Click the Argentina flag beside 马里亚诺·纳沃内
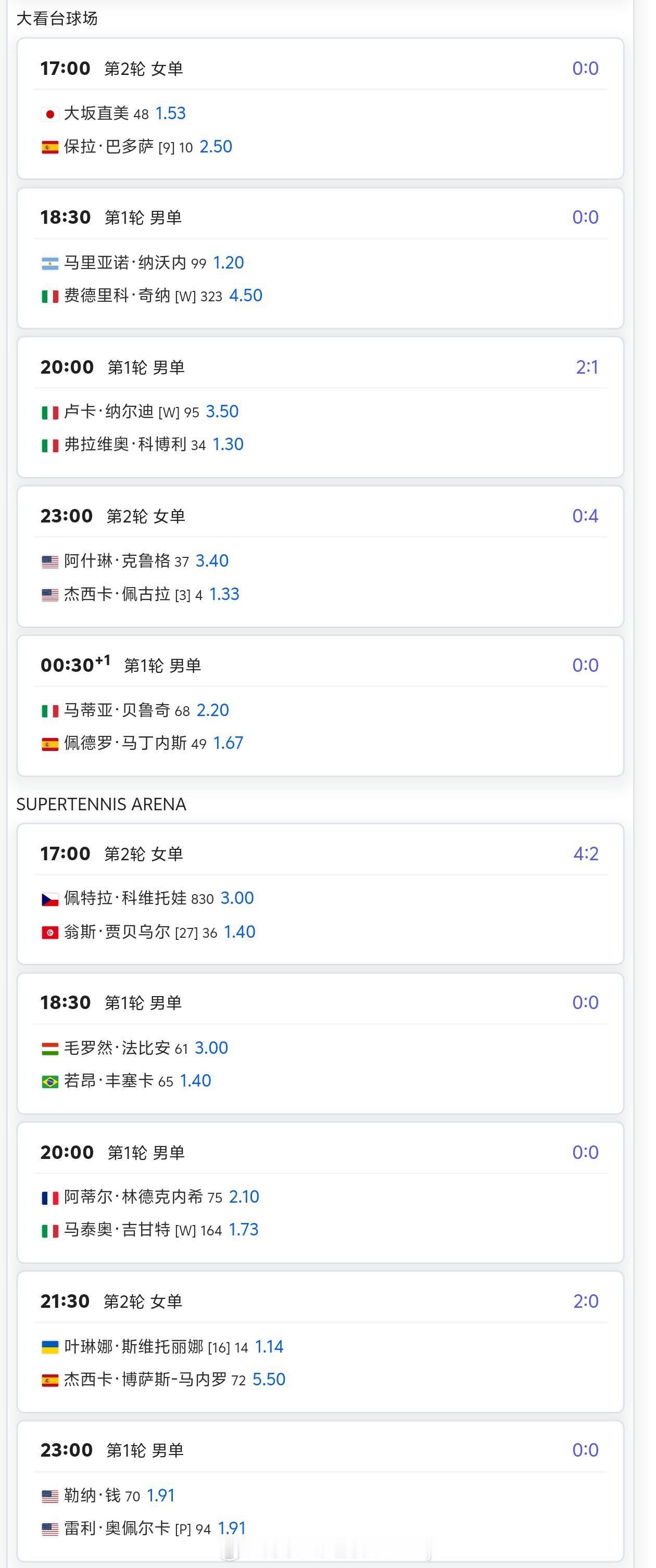This screenshot has width=656, height=1568. click(50, 263)
